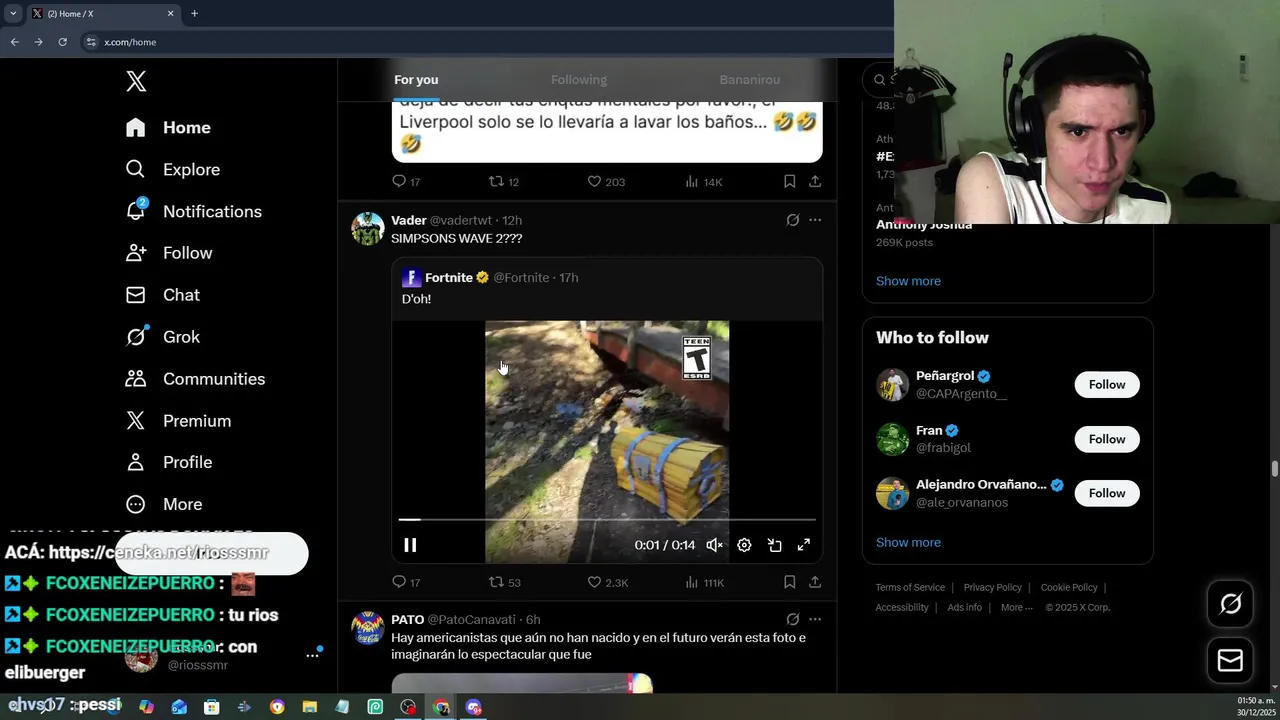Repost the Liverpool post with 12 reposts

pos(503,182)
